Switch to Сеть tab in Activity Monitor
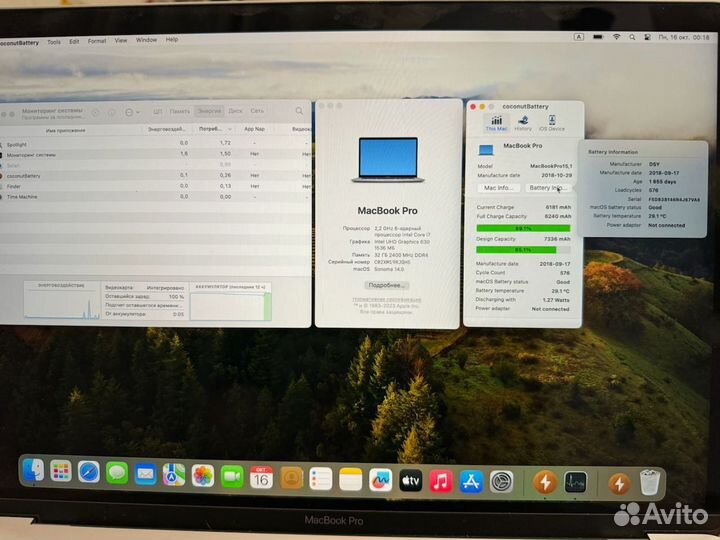The height and width of the screenshot is (540, 720). coord(257,111)
